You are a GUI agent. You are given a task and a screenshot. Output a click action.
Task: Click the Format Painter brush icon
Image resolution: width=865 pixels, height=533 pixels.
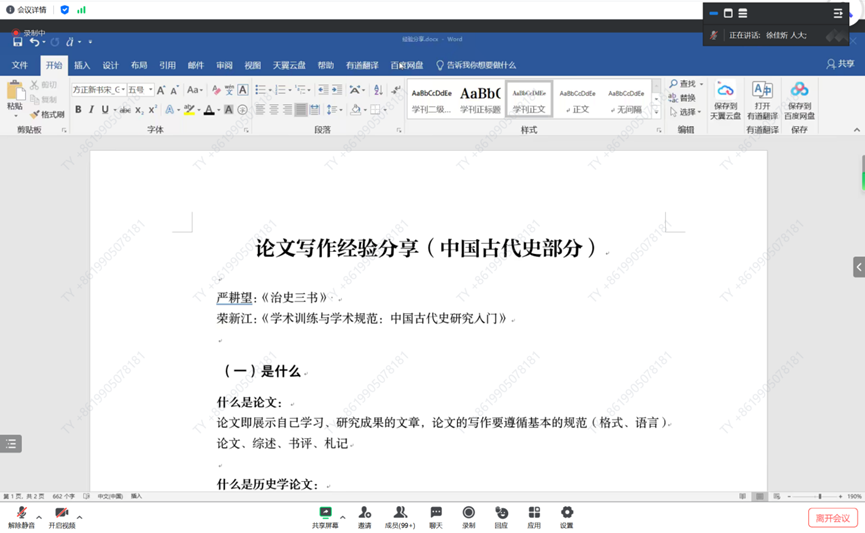tap(35, 115)
